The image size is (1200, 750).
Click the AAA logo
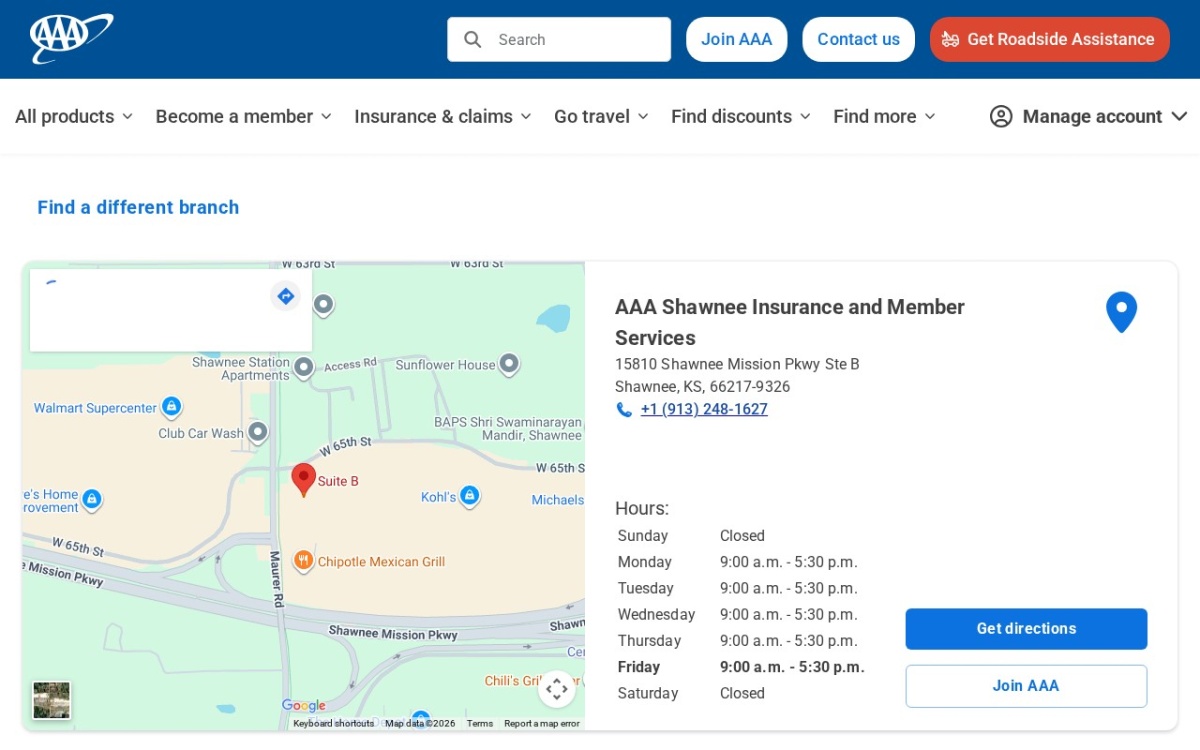[71, 39]
